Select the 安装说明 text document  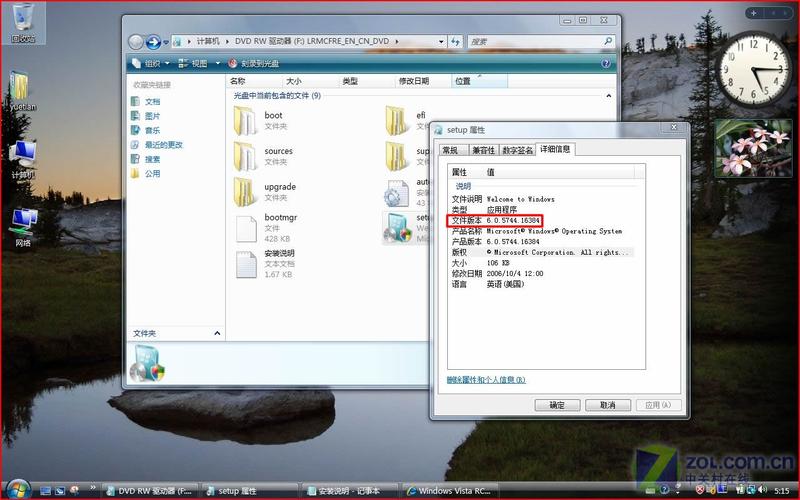tap(265, 263)
